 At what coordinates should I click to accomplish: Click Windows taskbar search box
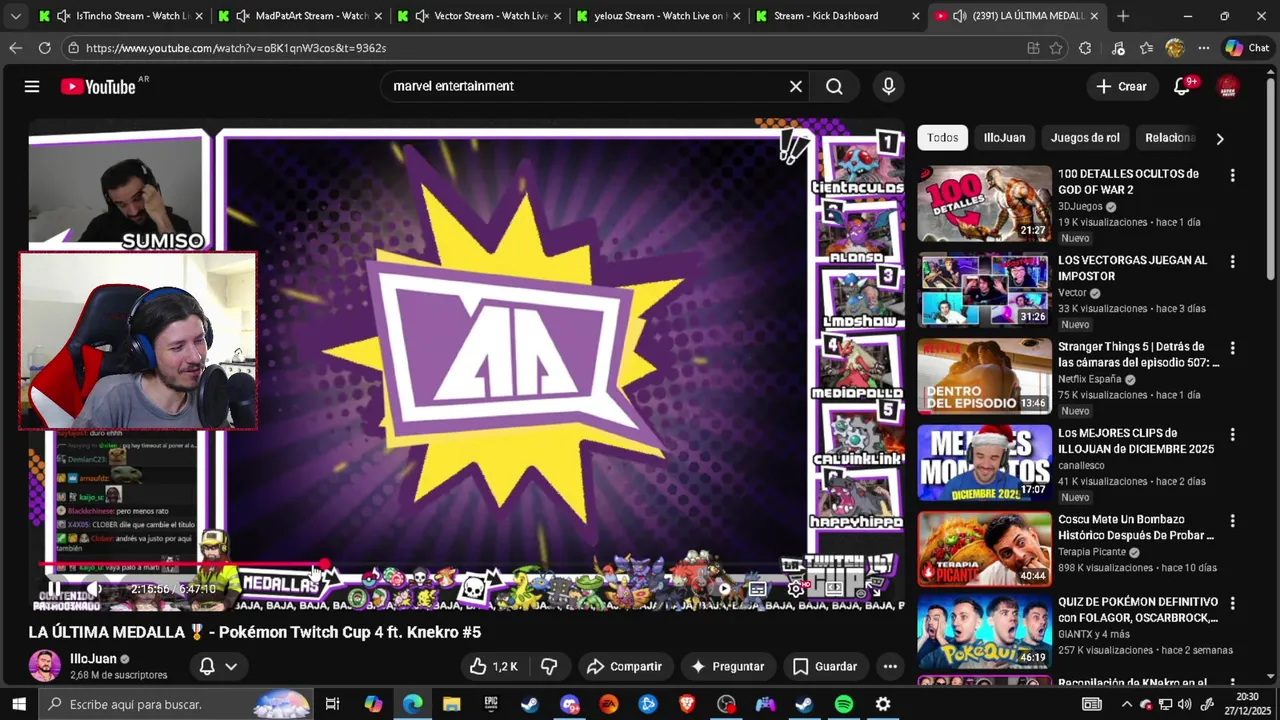(x=177, y=704)
